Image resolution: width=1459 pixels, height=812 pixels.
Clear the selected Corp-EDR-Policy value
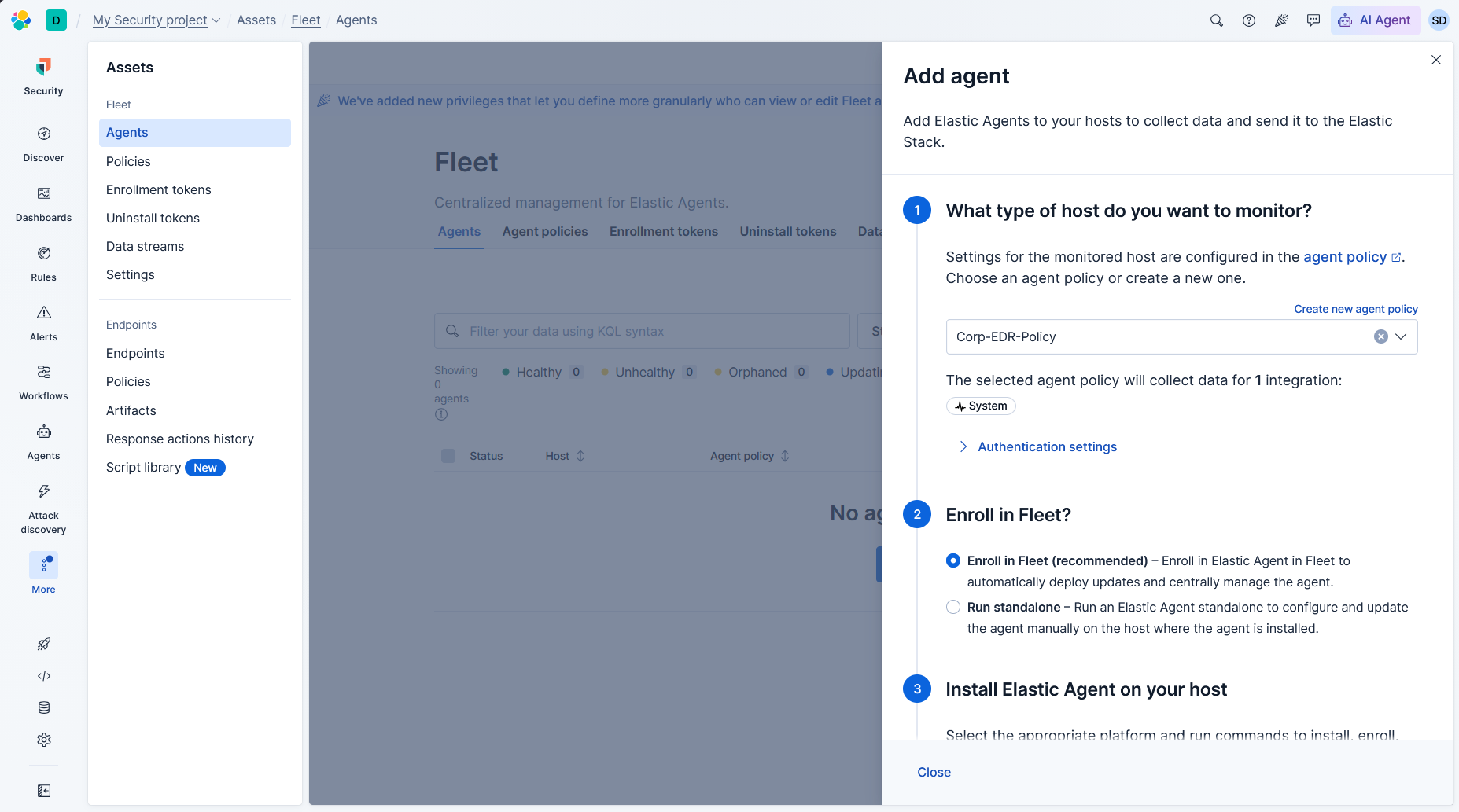(1380, 336)
